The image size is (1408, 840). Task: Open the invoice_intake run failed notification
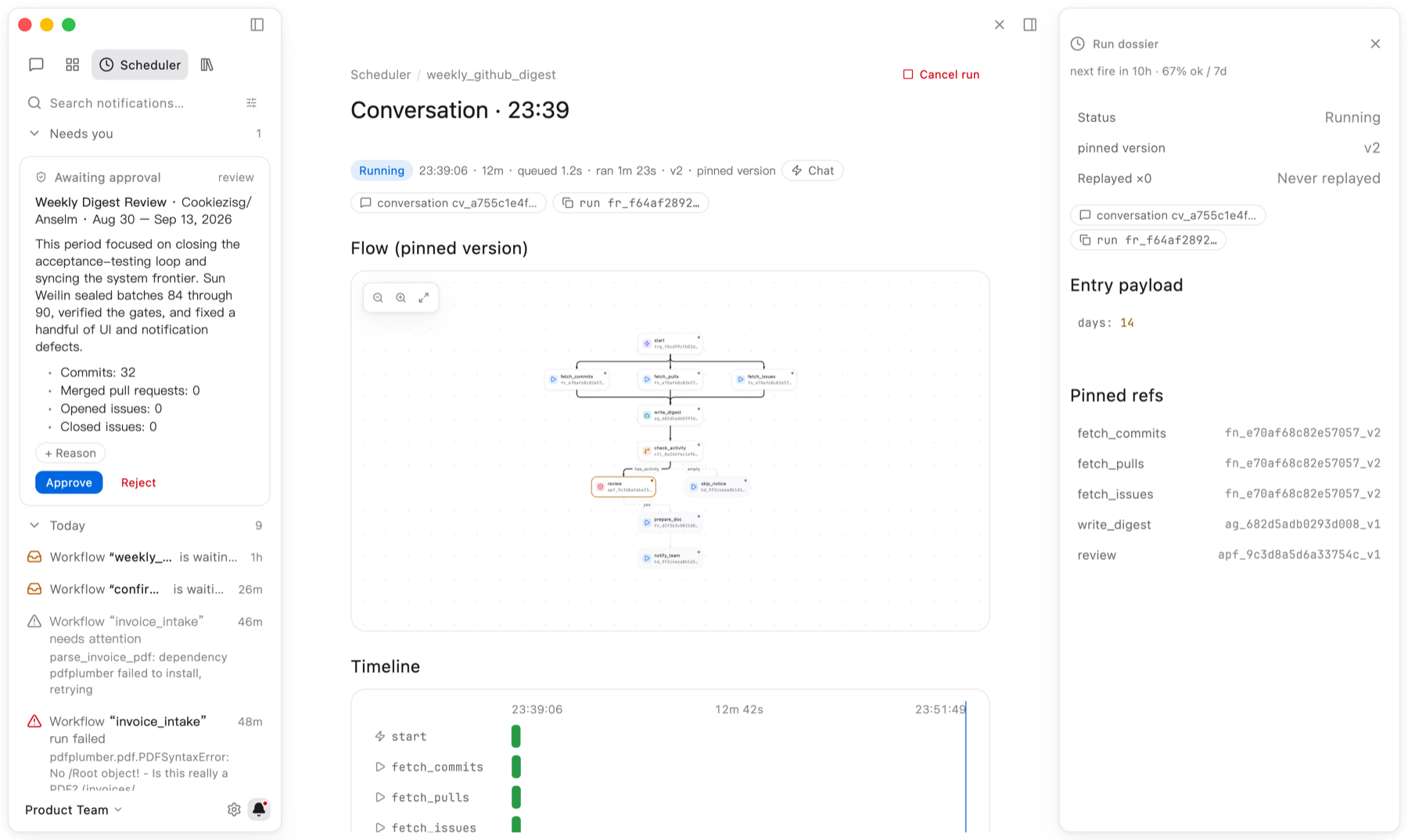coord(145,754)
